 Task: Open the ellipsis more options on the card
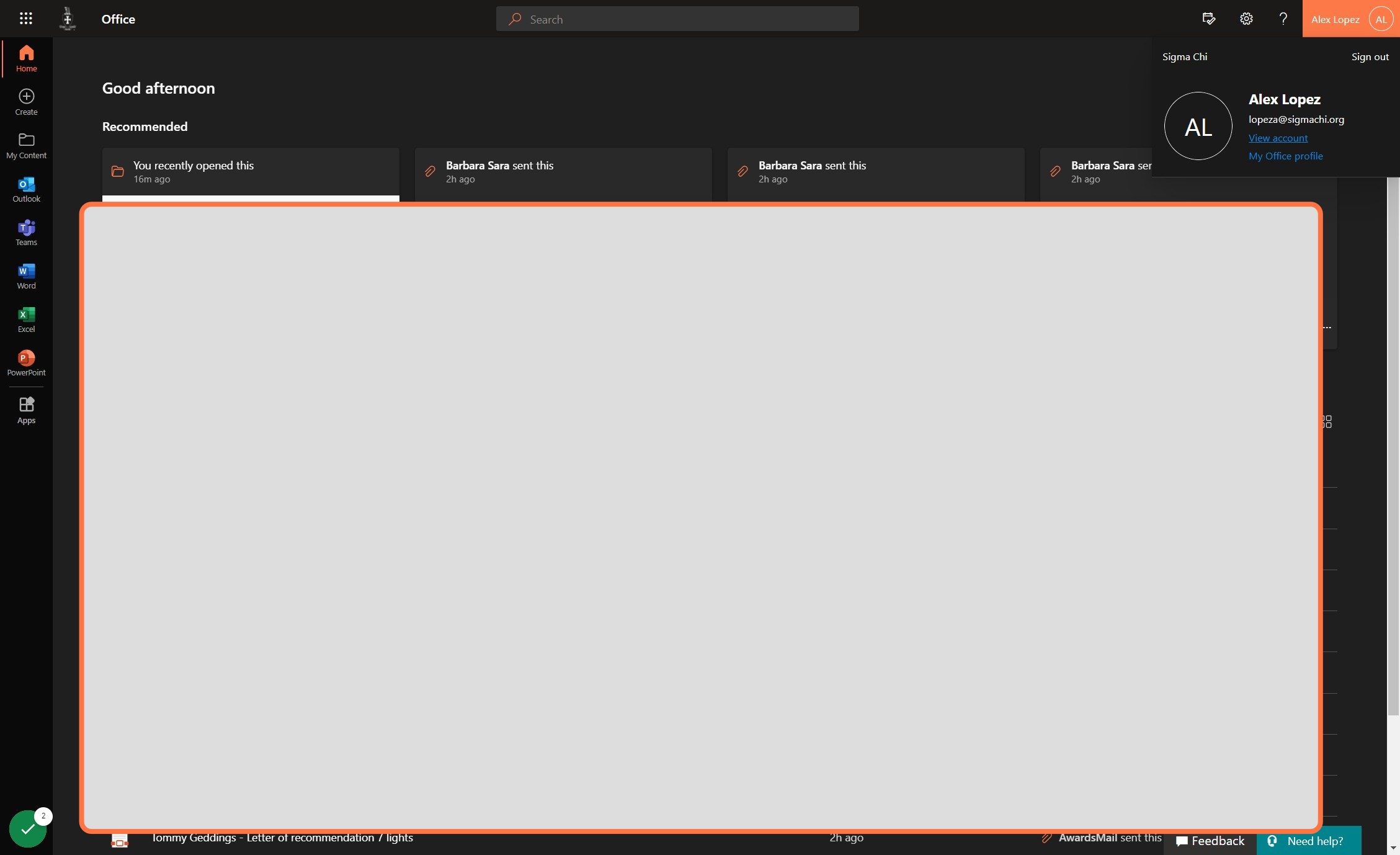click(x=1327, y=328)
